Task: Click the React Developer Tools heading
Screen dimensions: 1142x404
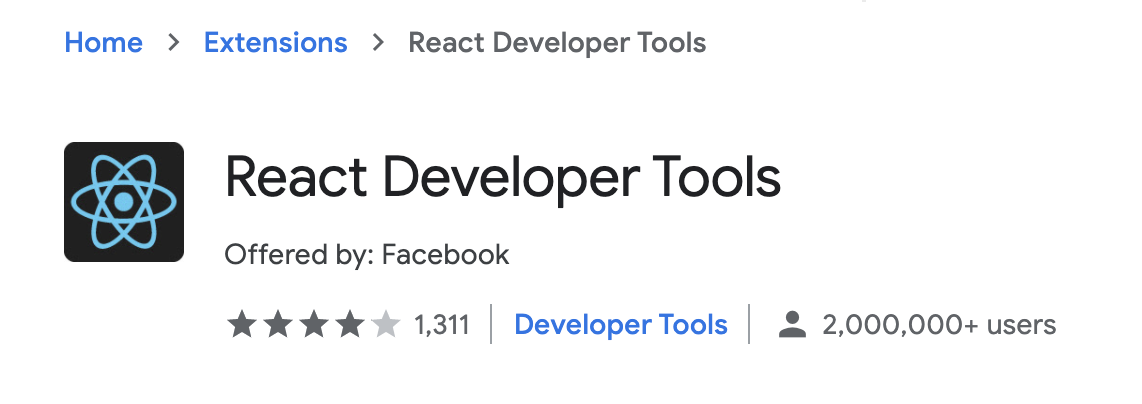Action: pyautogui.click(x=503, y=178)
